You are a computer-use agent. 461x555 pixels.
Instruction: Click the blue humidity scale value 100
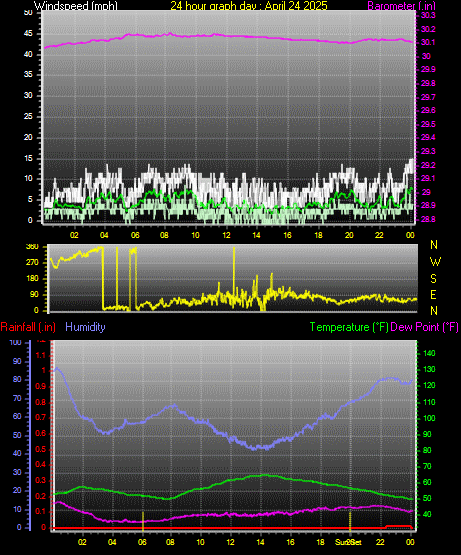pyautogui.click(x=15, y=342)
